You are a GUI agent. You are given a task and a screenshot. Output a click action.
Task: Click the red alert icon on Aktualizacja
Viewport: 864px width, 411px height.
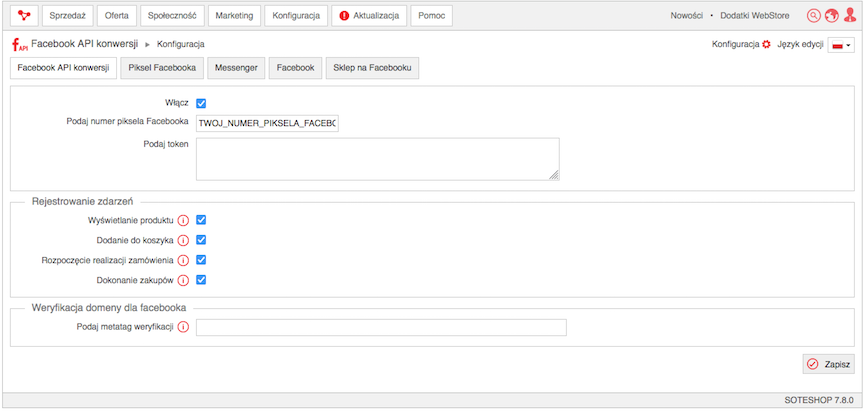[344, 16]
